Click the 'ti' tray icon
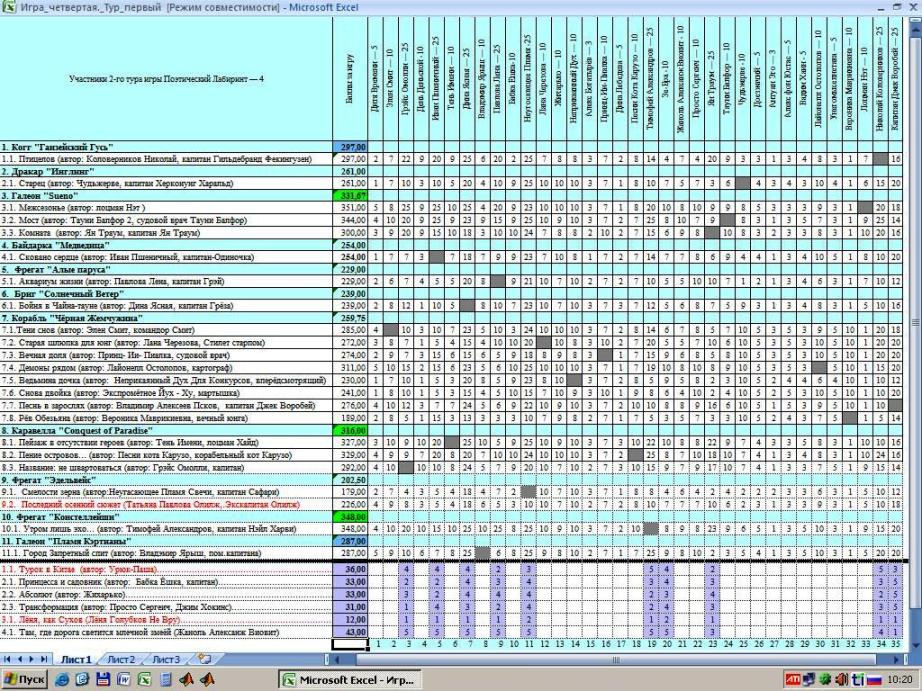The height and width of the screenshot is (691, 922). click(858, 679)
